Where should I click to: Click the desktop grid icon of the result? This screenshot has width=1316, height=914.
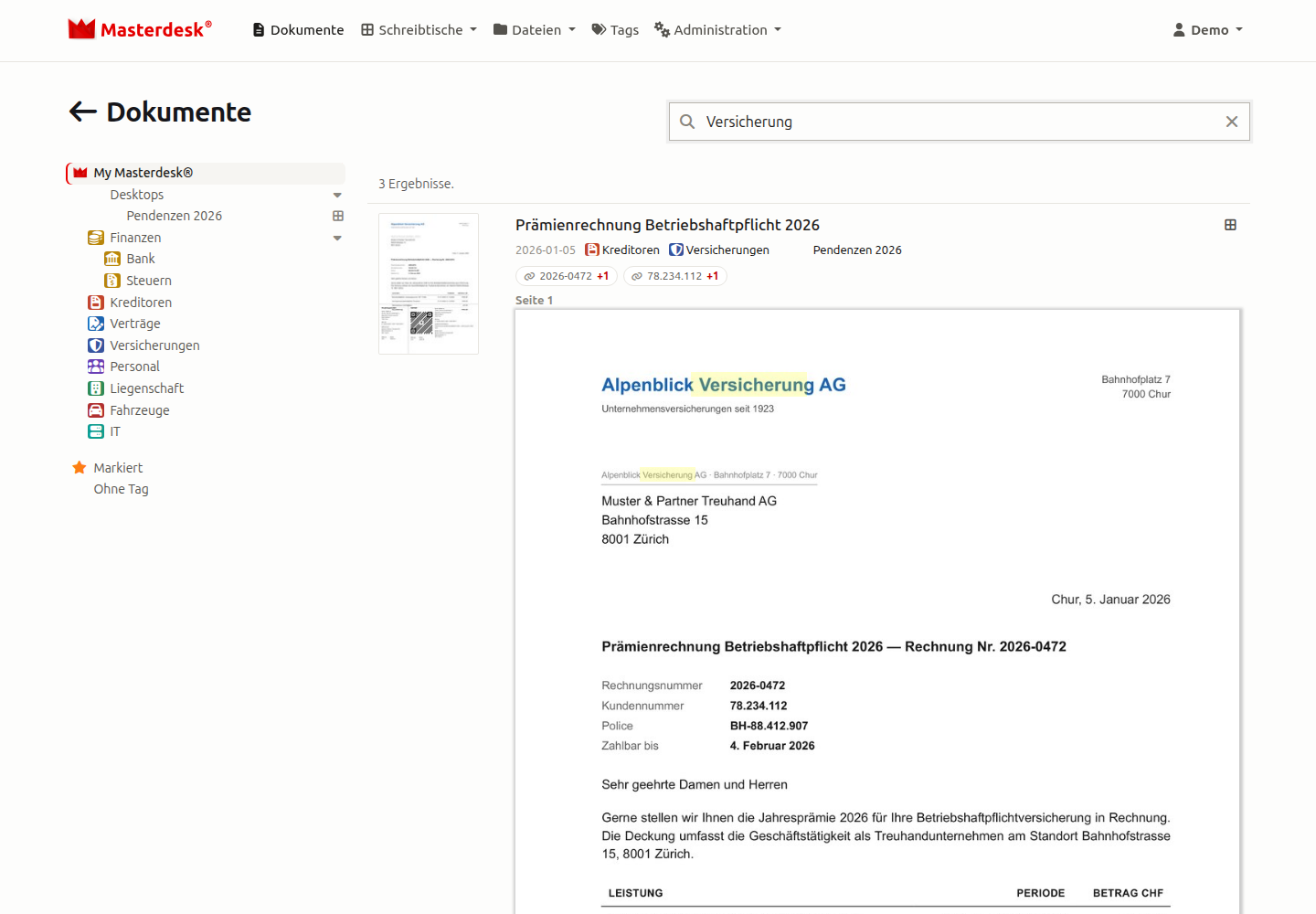pyautogui.click(x=1230, y=225)
